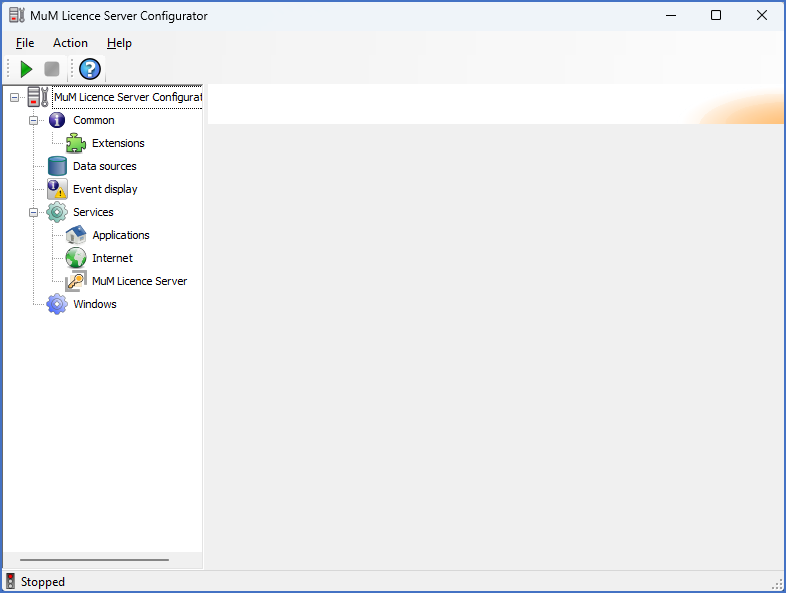Screen dimensions: 786x593
Task: Collapse the Services tree node
Action: [34, 213]
